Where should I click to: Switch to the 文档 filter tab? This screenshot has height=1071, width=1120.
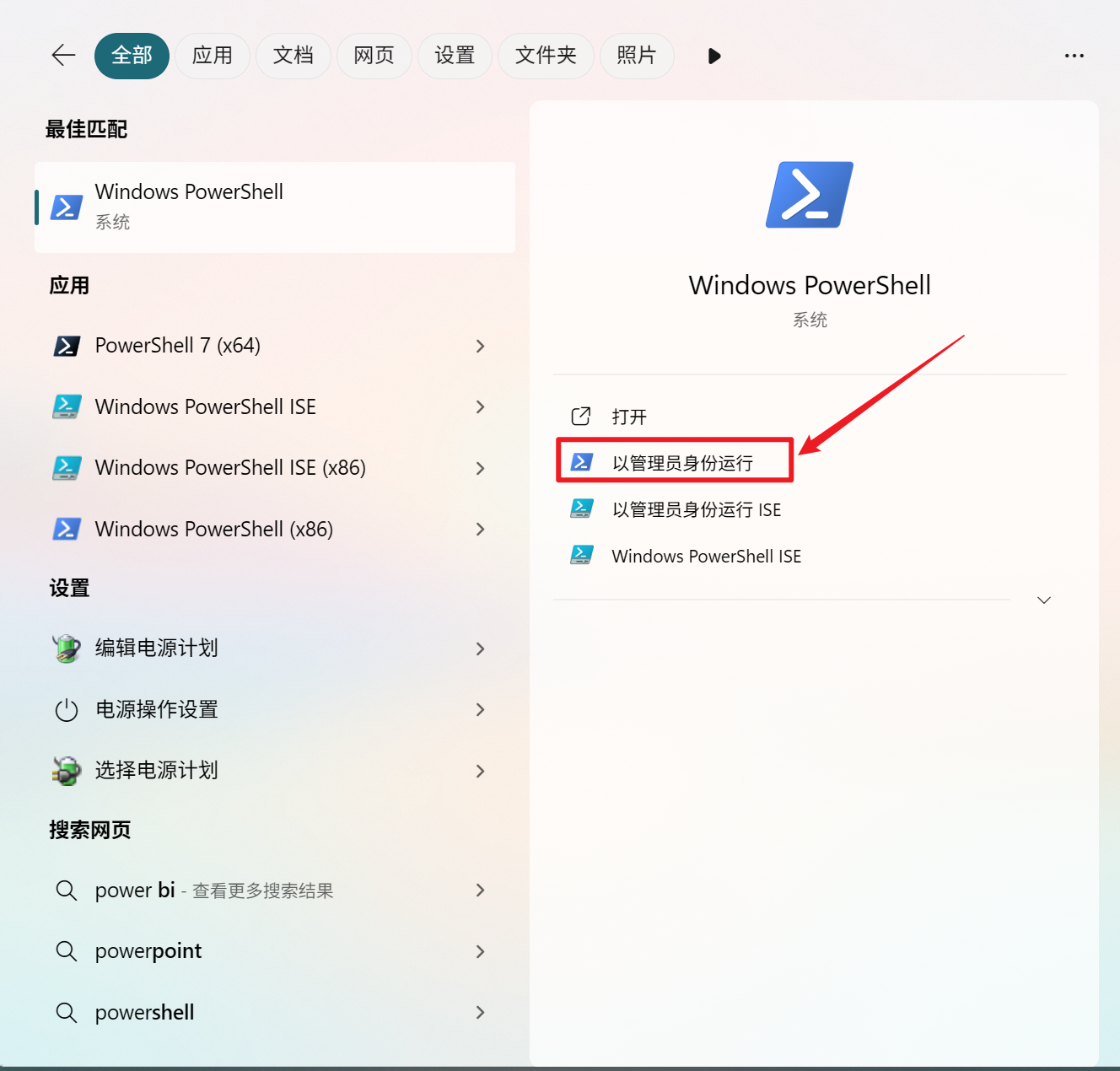pos(293,56)
